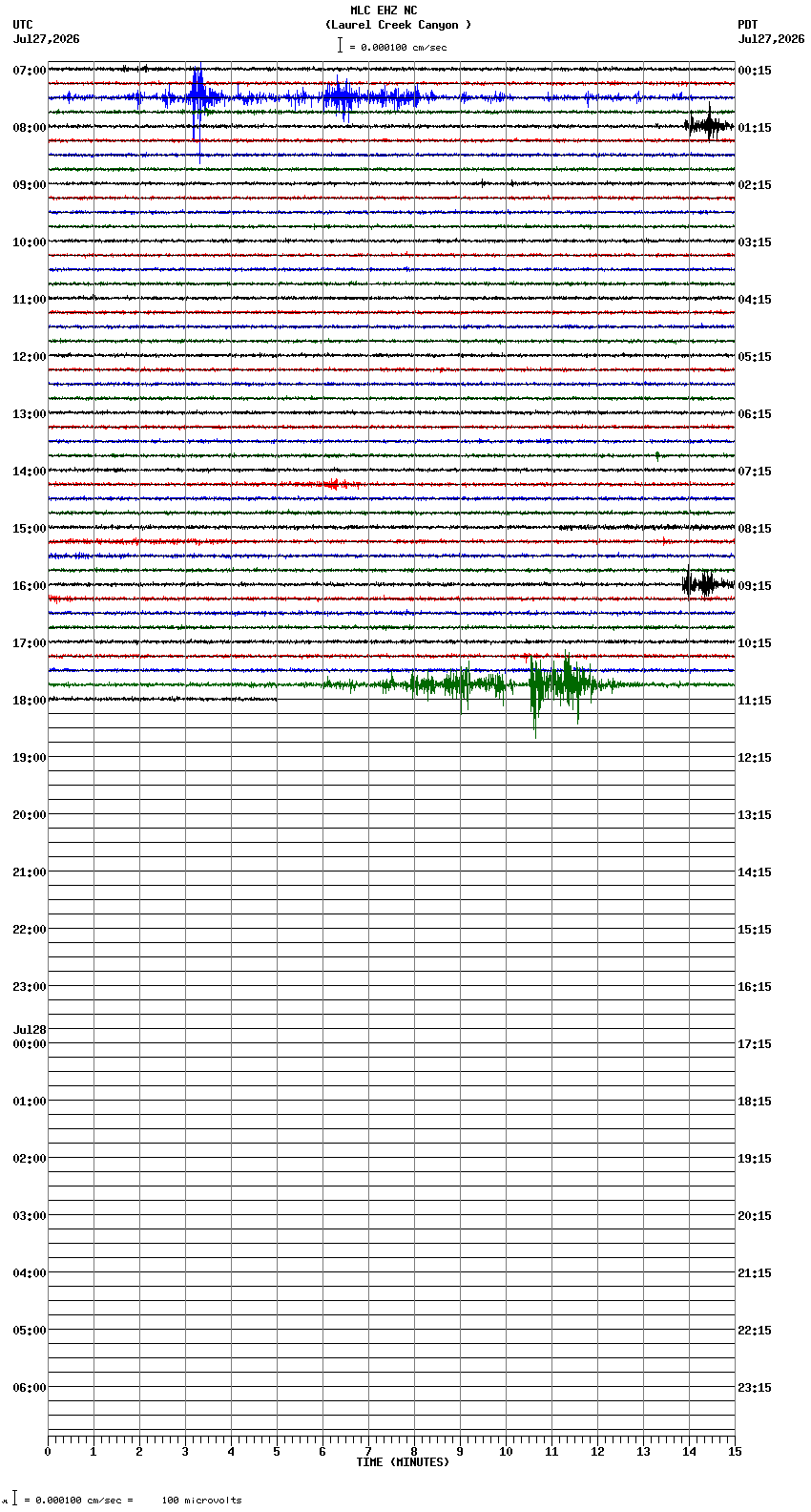This screenshot has height=1512, width=811.
Task: Click the station title MLC EHZ NC
Action: point(384,10)
